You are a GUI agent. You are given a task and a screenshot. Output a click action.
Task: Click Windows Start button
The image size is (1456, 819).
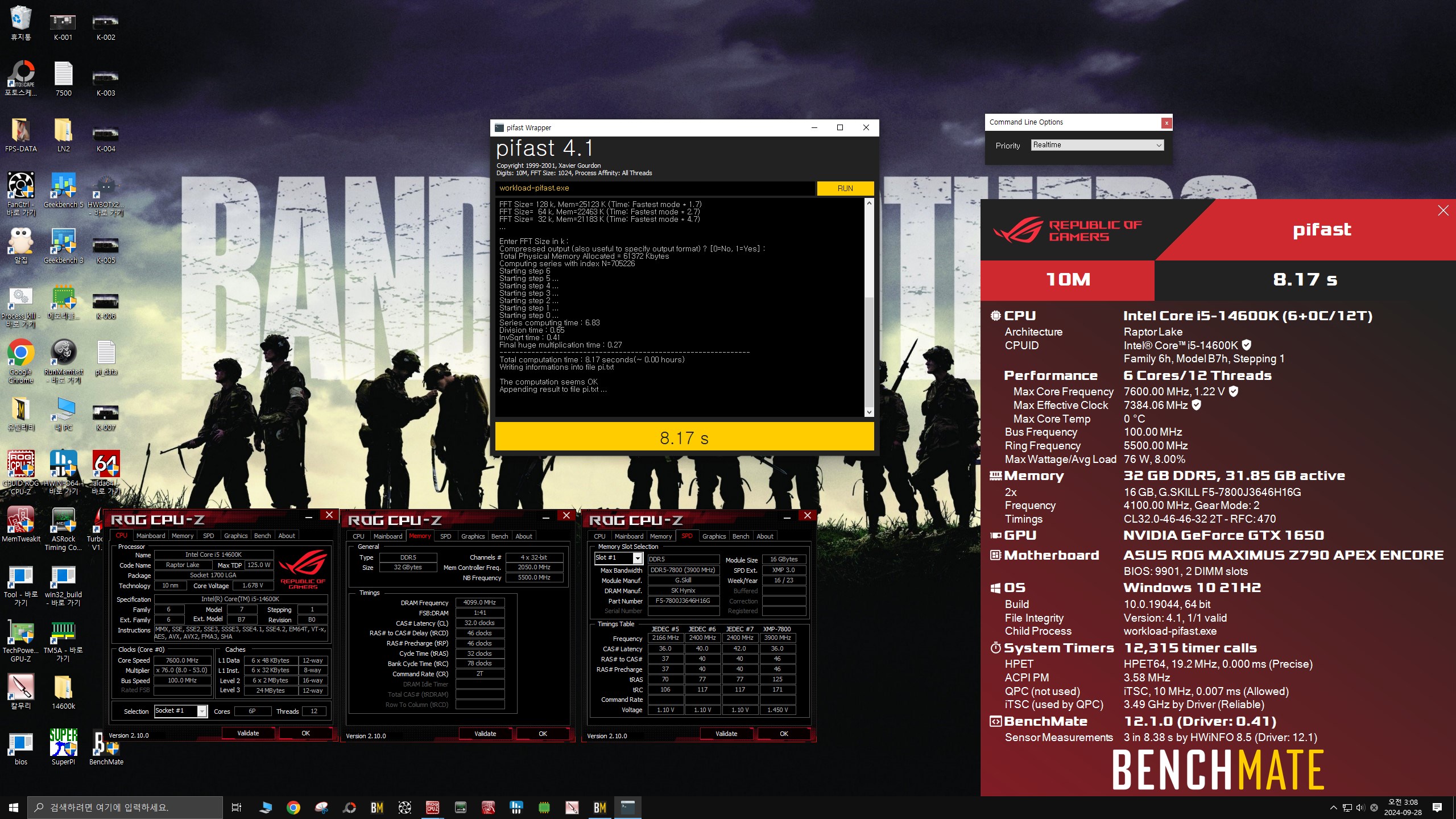coord(14,807)
